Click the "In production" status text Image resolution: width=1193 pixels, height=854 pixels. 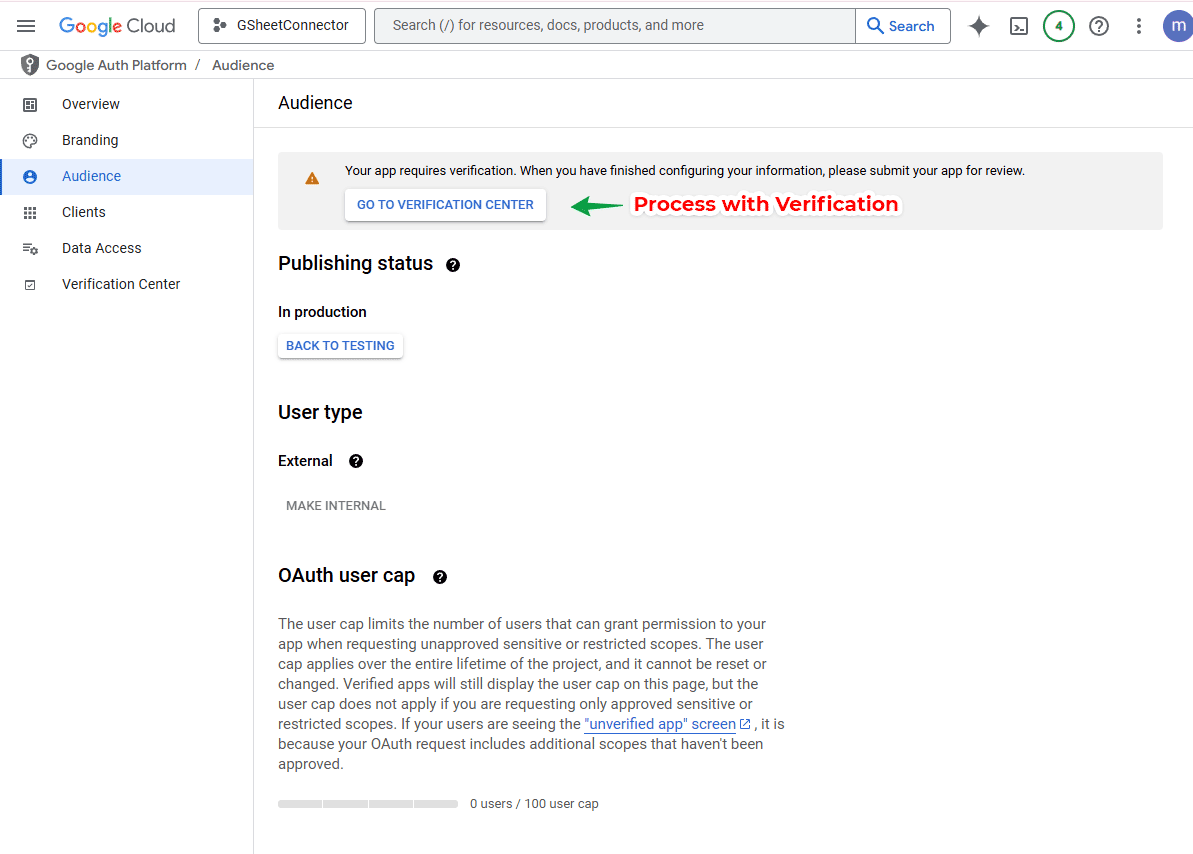322,312
